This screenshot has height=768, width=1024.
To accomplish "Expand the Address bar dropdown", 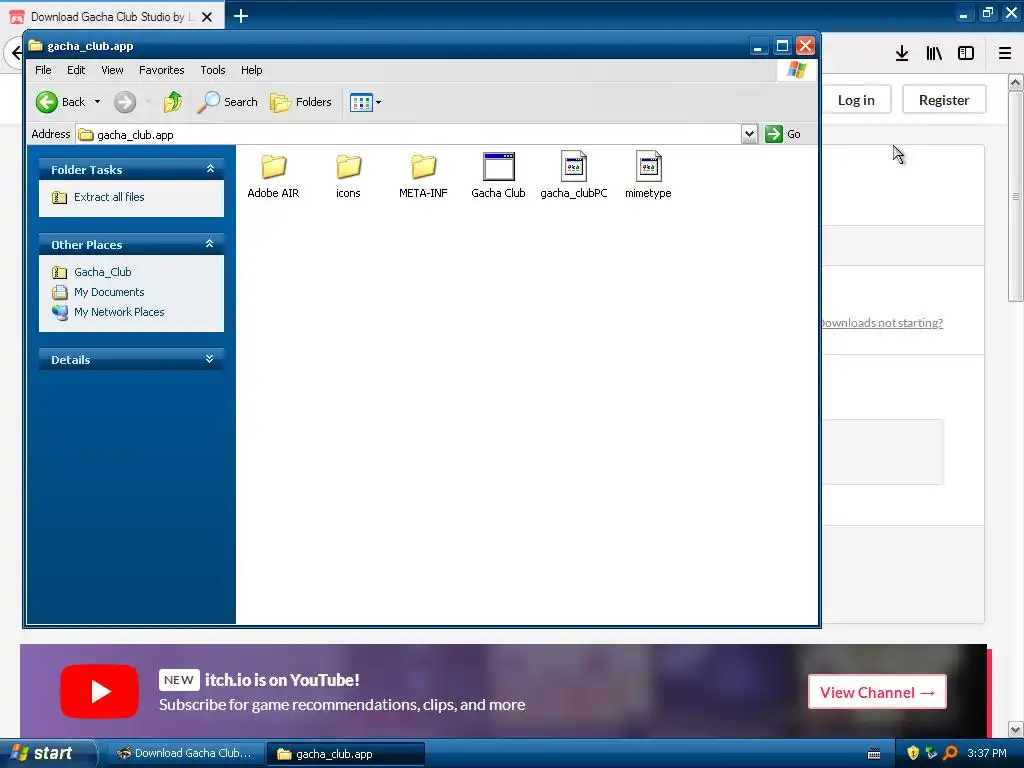I will click(x=749, y=134).
